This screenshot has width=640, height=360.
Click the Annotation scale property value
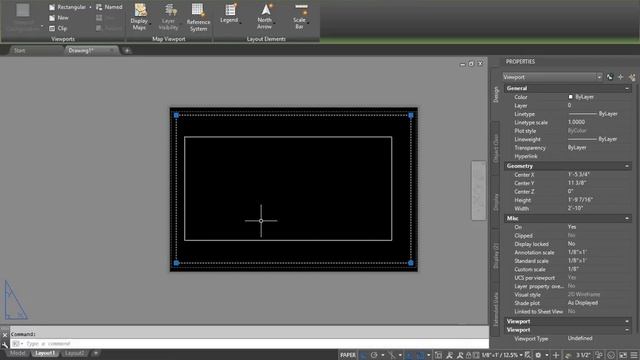click(577, 252)
